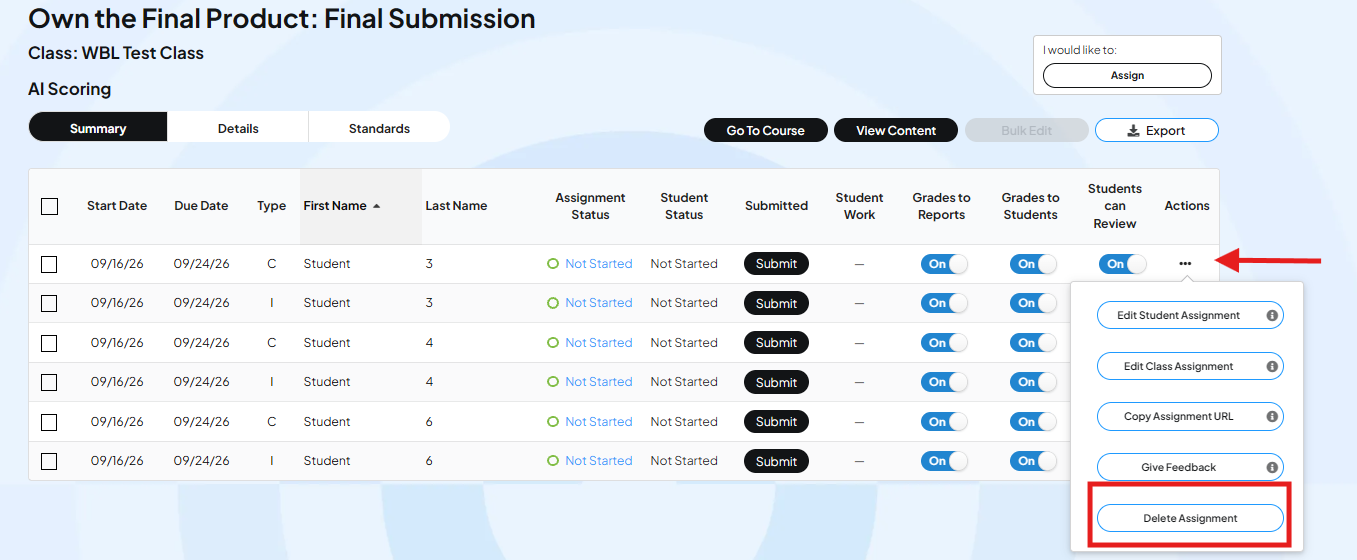Tick the select-all checkbox in table header
The image size is (1357, 560).
49,206
